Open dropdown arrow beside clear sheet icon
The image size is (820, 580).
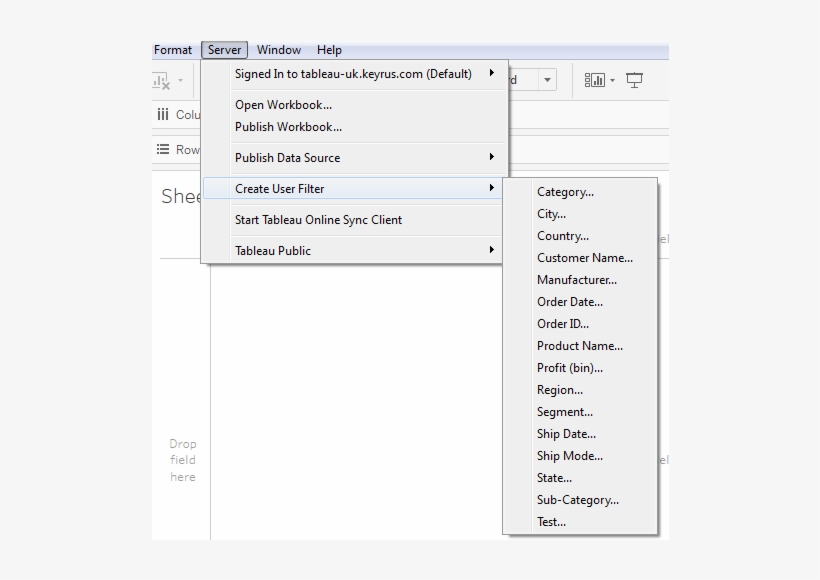click(x=180, y=81)
